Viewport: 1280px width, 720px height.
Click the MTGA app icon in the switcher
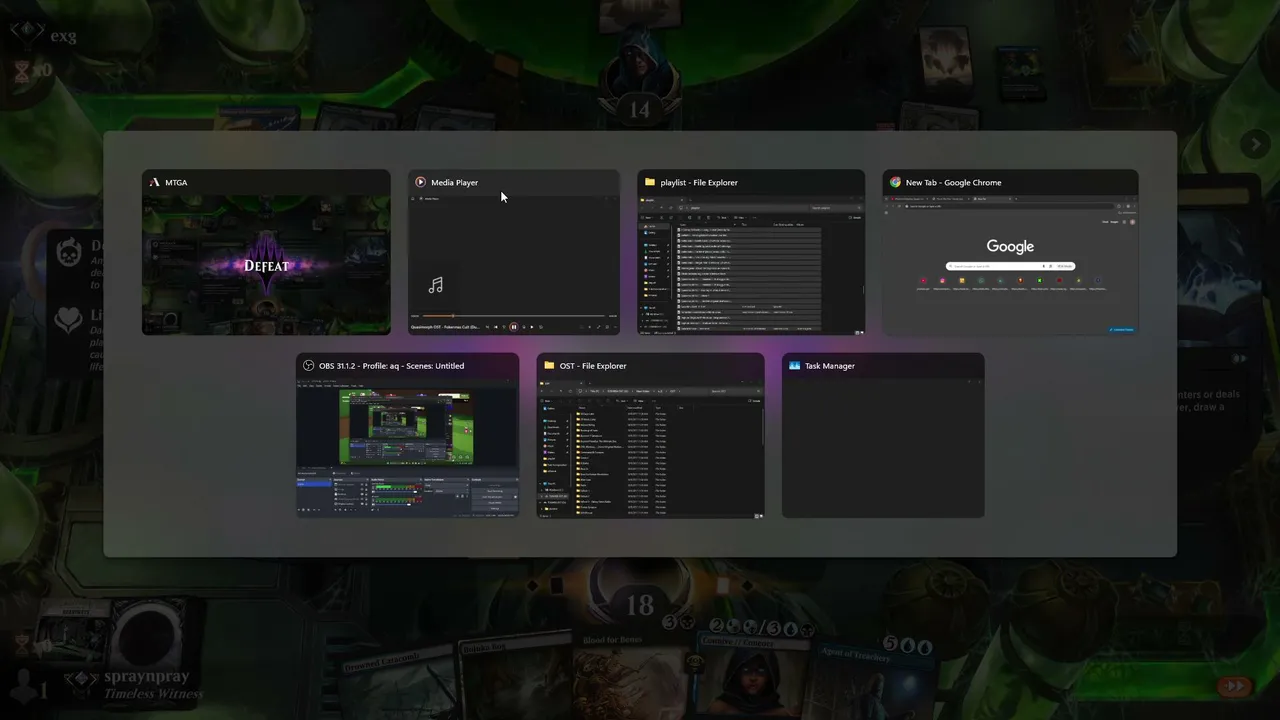pyautogui.click(x=154, y=182)
